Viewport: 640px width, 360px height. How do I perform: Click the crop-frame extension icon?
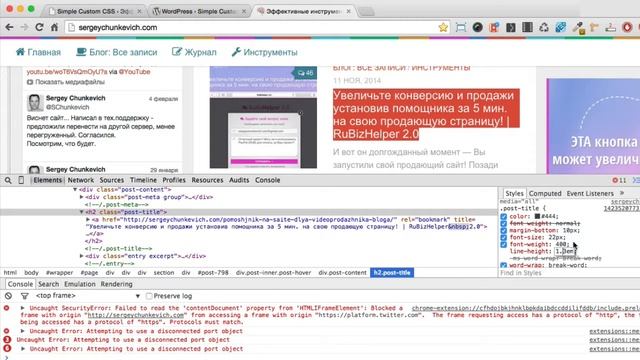tap(460, 27)
